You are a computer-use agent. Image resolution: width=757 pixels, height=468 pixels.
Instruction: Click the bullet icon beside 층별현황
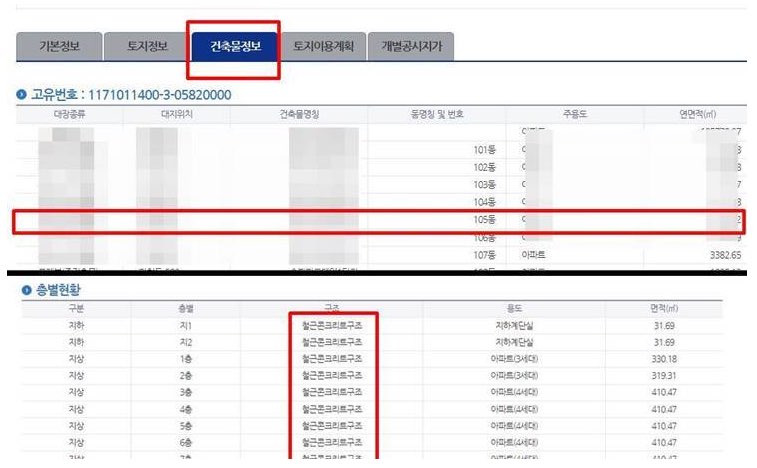tap(27, 290)
